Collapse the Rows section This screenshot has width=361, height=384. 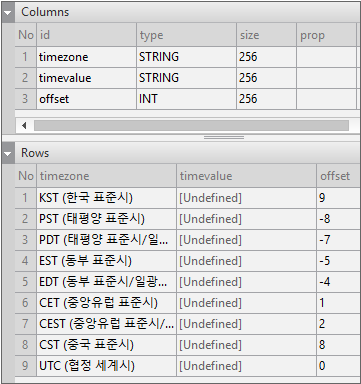tap(8, 153)
